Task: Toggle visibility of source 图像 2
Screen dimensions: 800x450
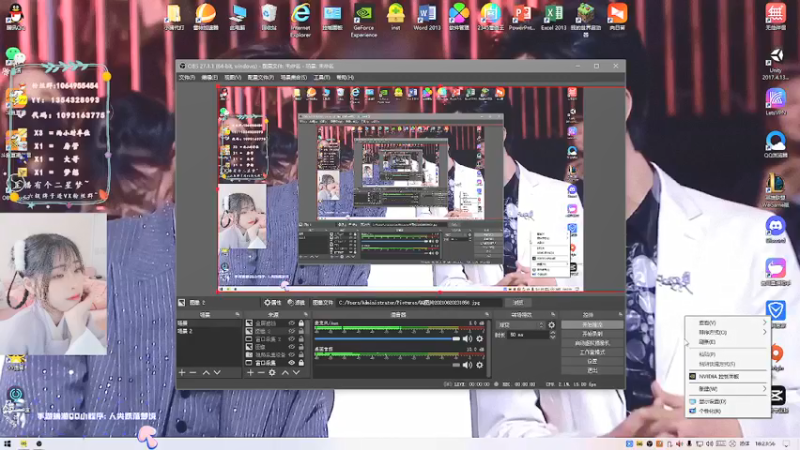Action: [x=291, y=331]
